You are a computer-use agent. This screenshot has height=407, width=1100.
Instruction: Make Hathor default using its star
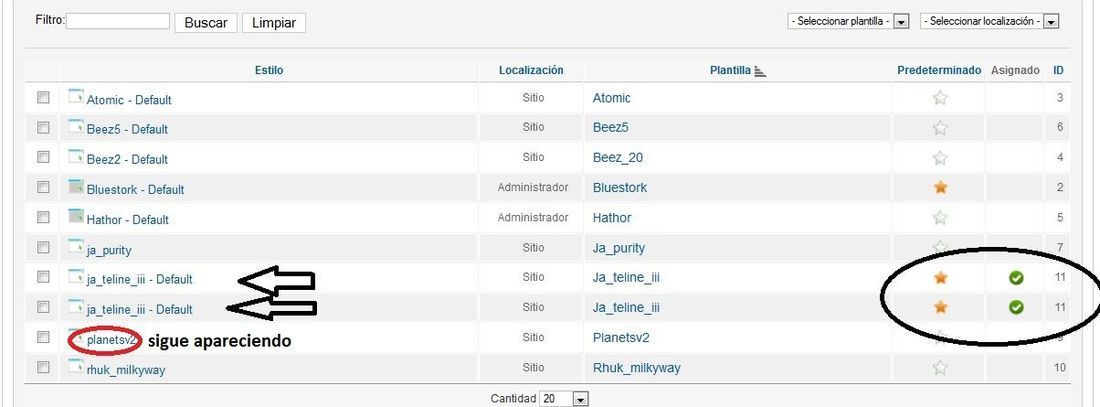tap(940, 218)
